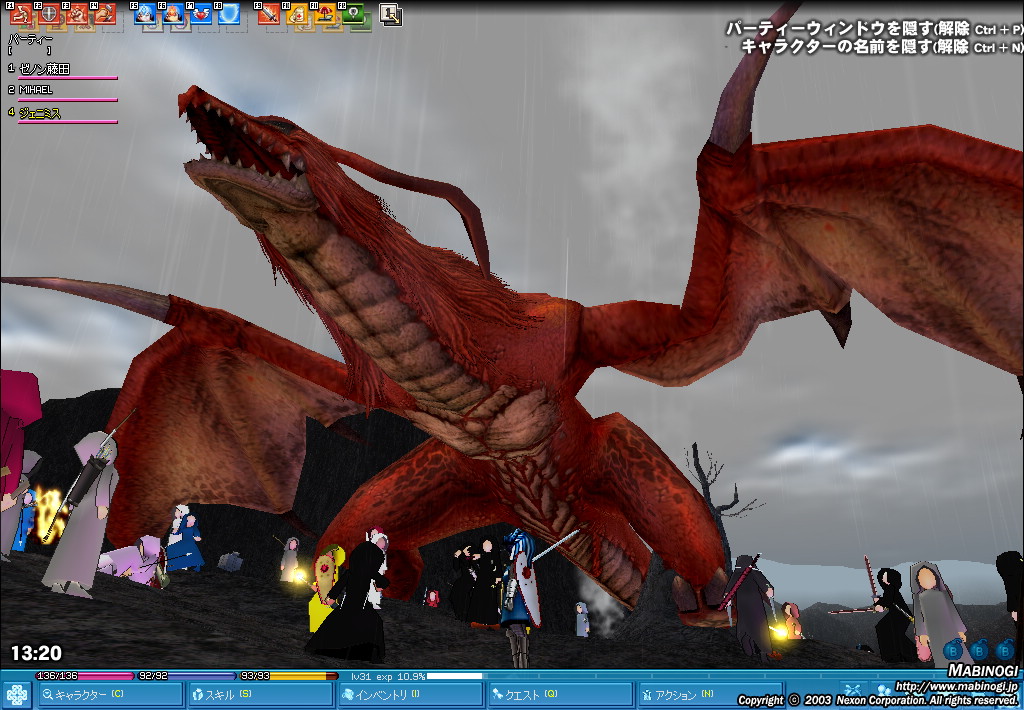Click the last blue B bomb icon

[1005, 650]
